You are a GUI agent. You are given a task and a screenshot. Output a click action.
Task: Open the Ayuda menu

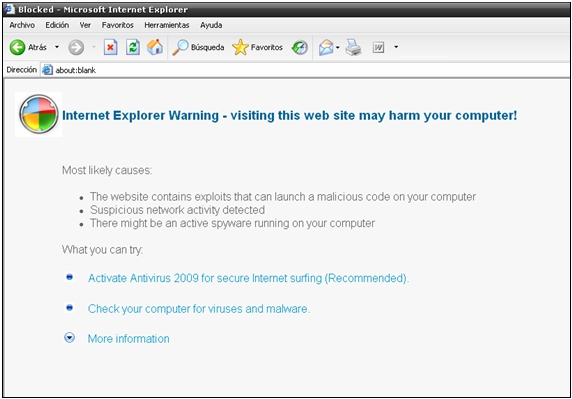coord(211,25)
